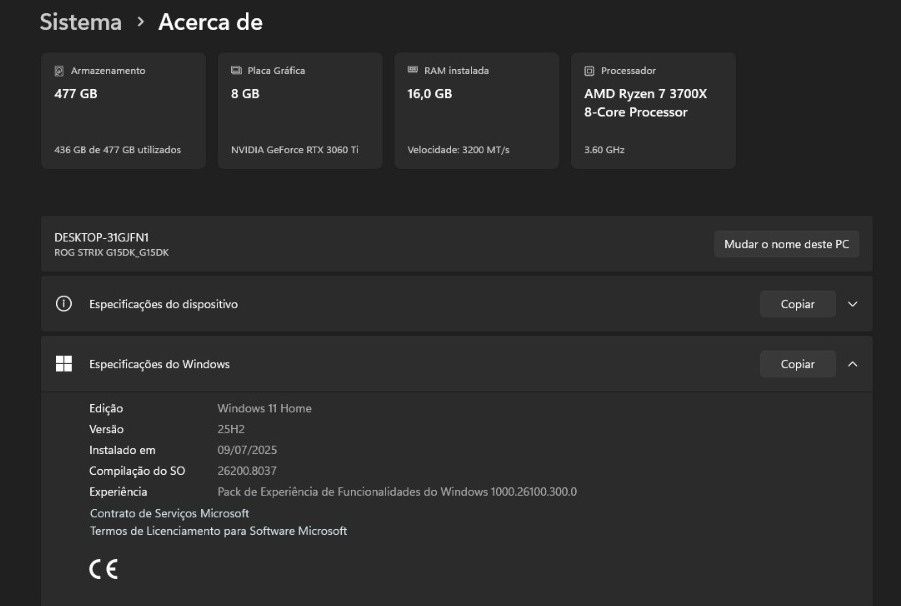Click the processor icon beside Processador
The image size is (901, 606).
tap(589, 71)
